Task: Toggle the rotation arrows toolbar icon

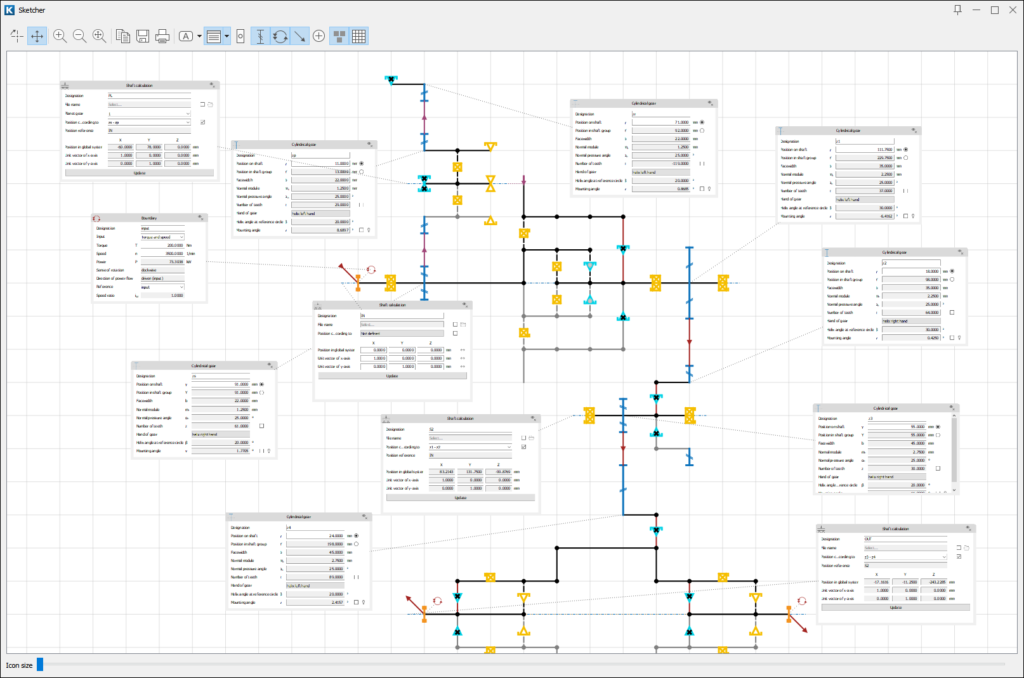Action: coord(280,36)
